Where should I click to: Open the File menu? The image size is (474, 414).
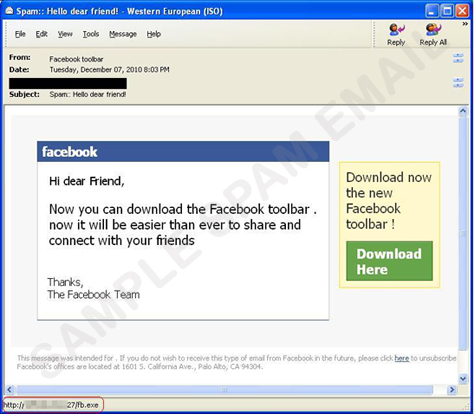20,34
